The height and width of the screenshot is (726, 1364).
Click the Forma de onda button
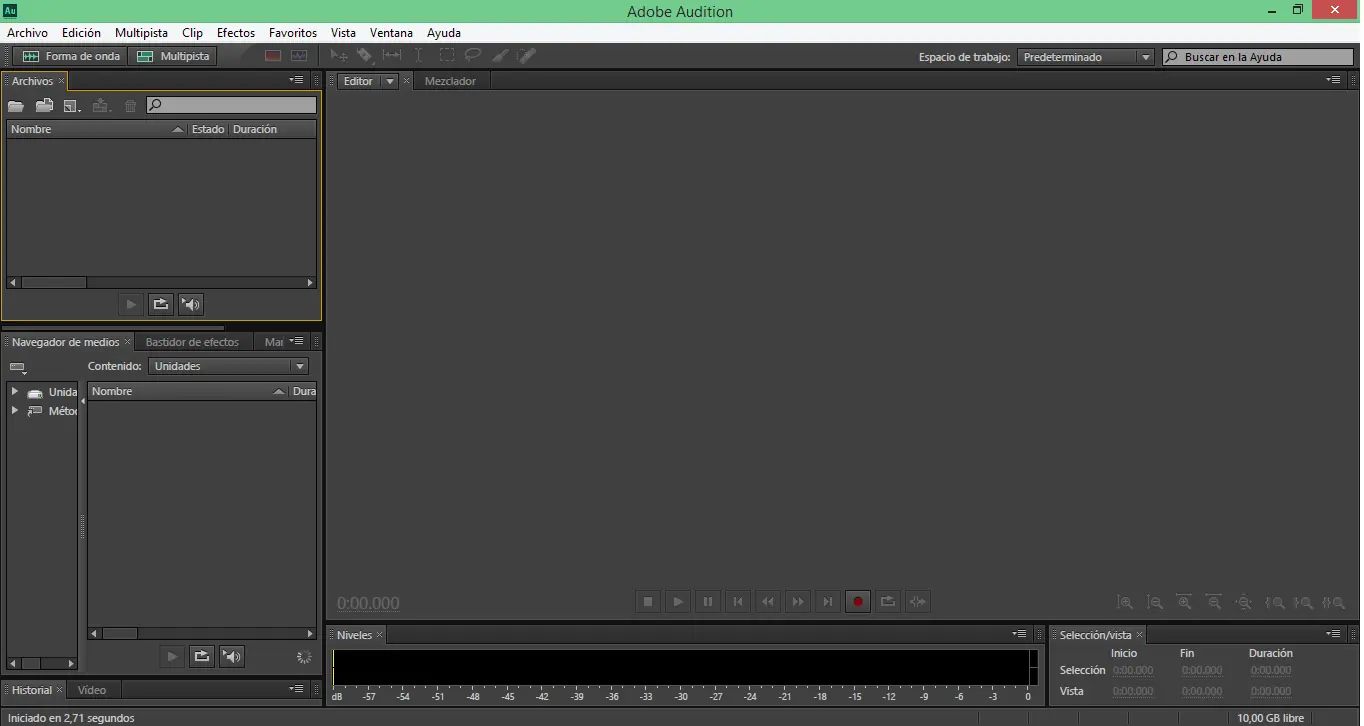pyautogui.click(x=71, y=56)
